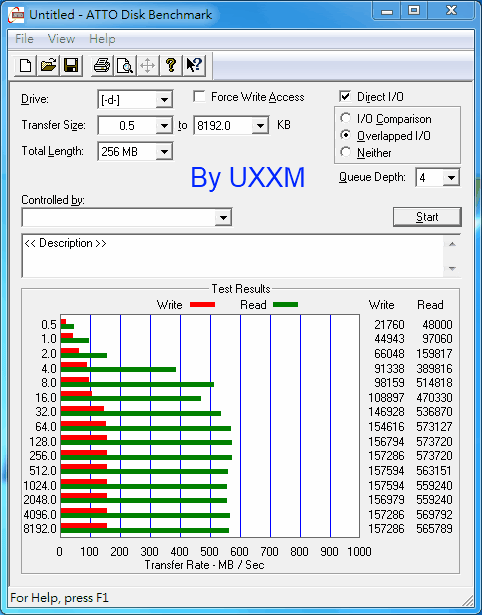Click the New document toolbar icon
This screenshot has height=615, width=482.
click(x=25, y=65)
